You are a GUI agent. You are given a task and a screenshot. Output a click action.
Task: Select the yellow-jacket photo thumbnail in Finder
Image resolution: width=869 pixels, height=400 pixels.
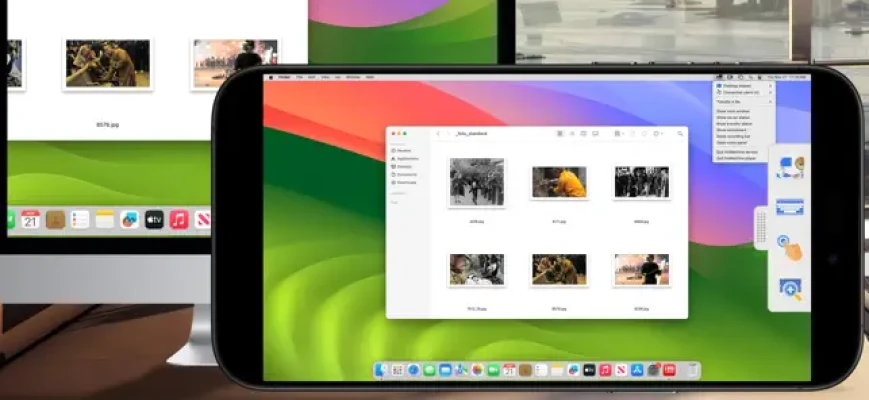(x=559, y=182)
